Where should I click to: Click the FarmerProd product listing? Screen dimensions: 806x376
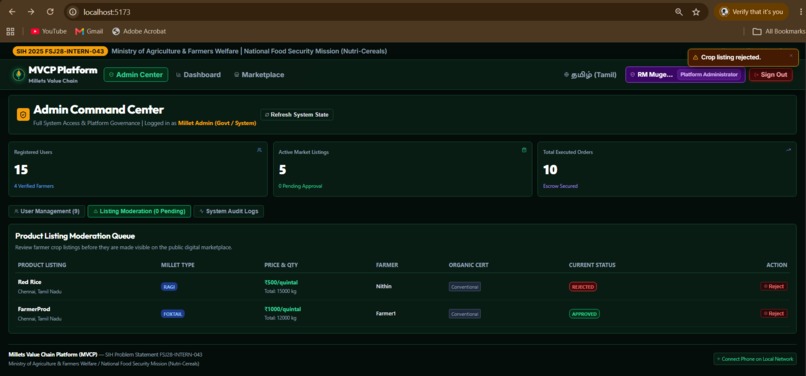click(34, 309)
